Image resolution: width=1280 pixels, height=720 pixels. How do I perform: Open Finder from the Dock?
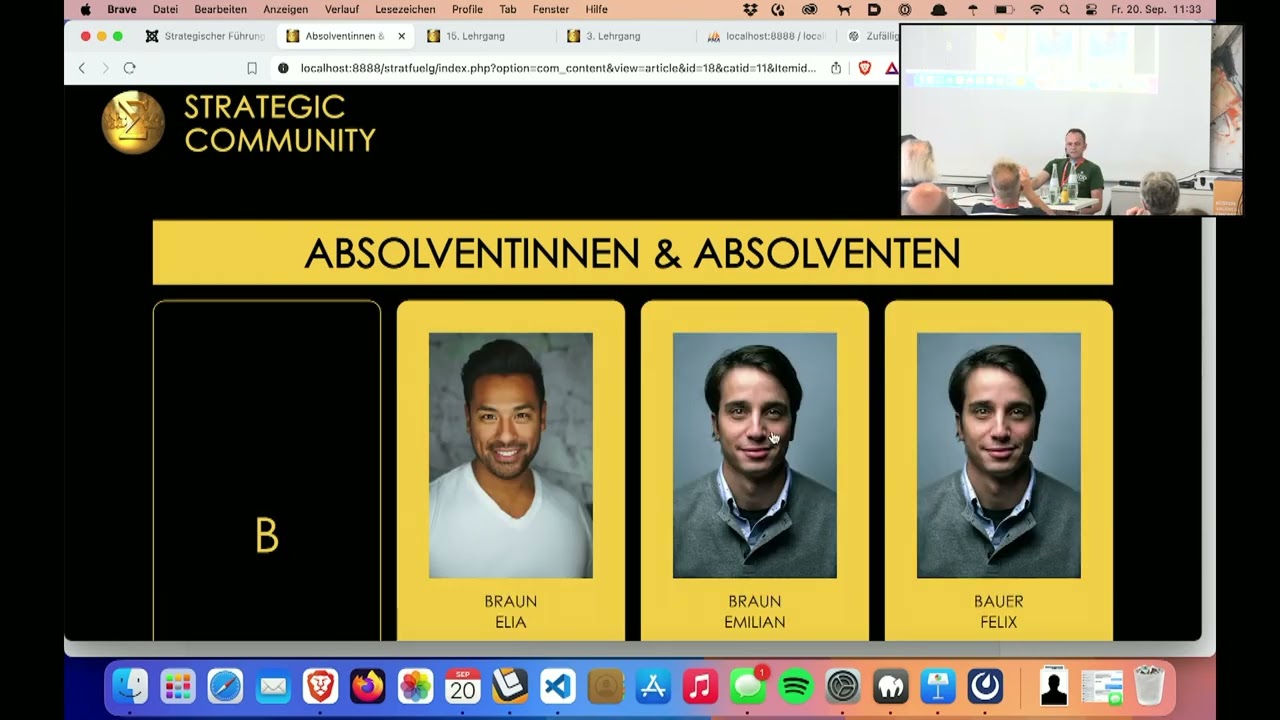(x=130, y=687)
